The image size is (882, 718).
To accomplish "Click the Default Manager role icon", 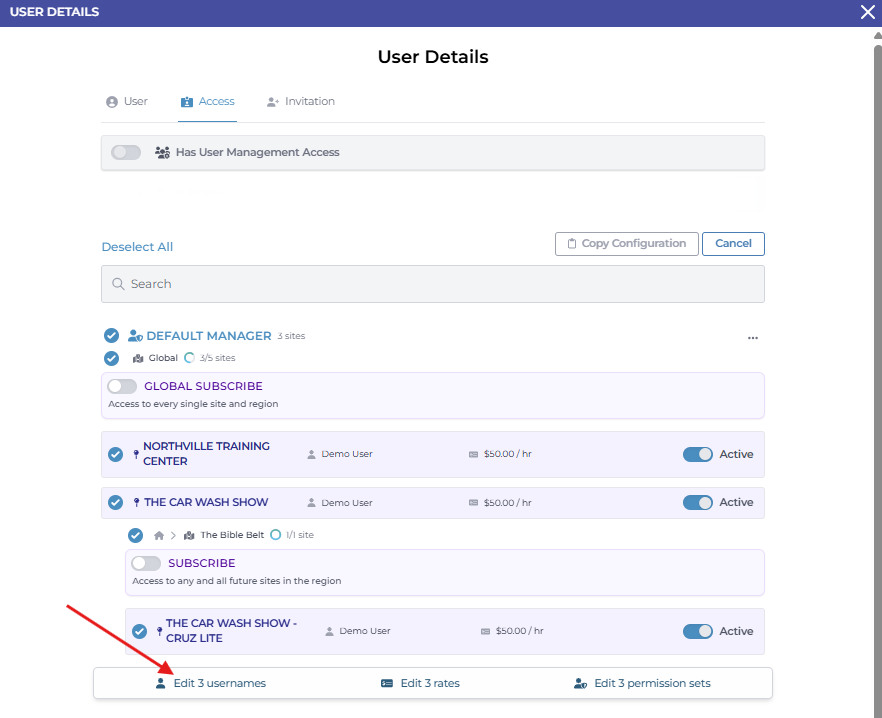I will (x=135, y=336).
